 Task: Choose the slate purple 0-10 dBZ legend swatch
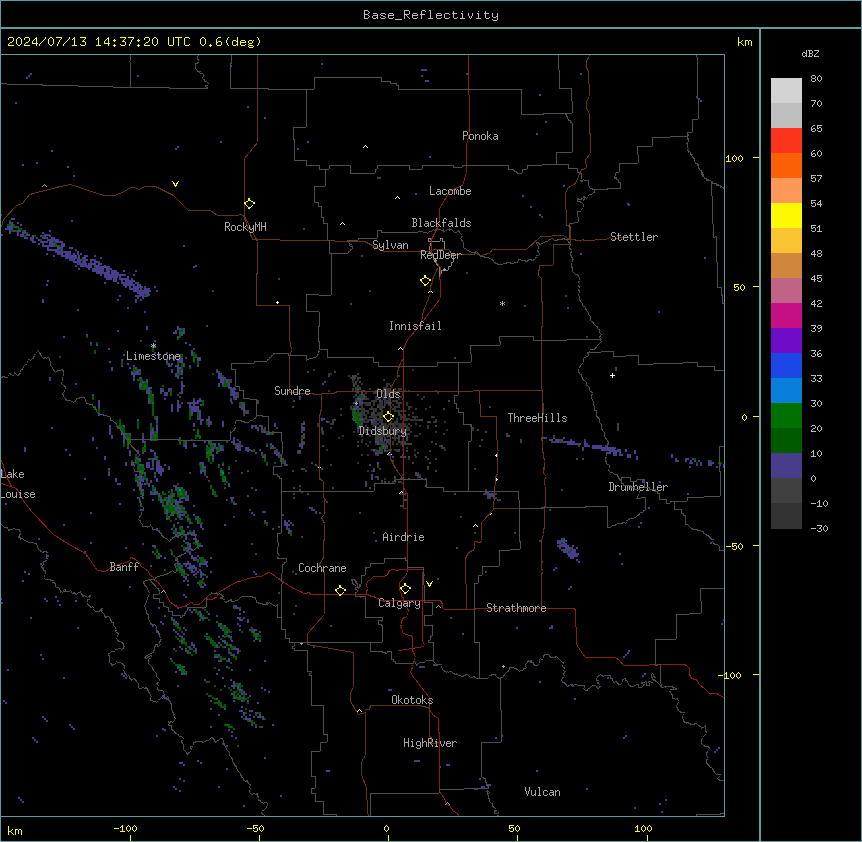point(786,466)
